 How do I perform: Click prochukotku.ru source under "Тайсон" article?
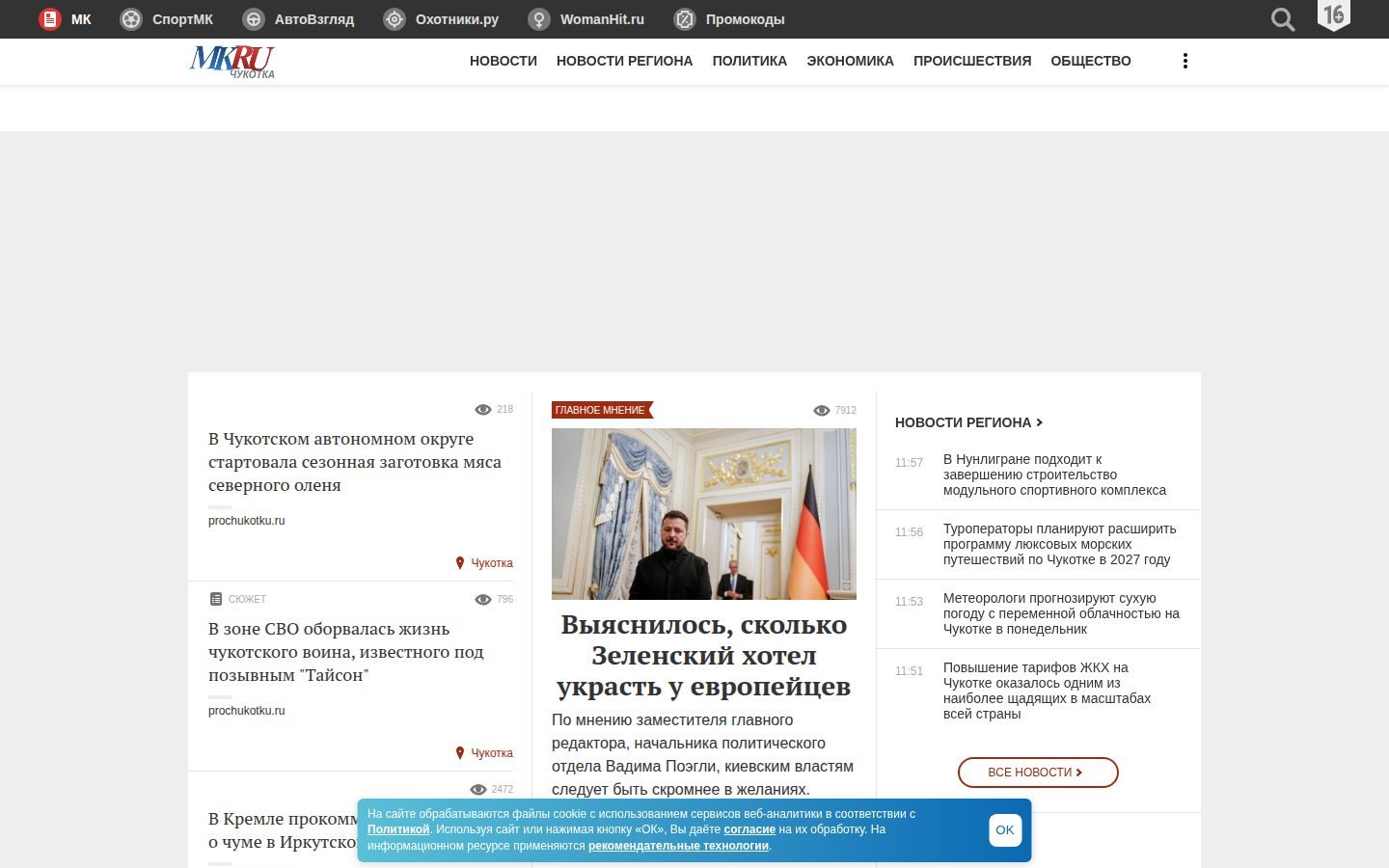click(x=247, y=711)
